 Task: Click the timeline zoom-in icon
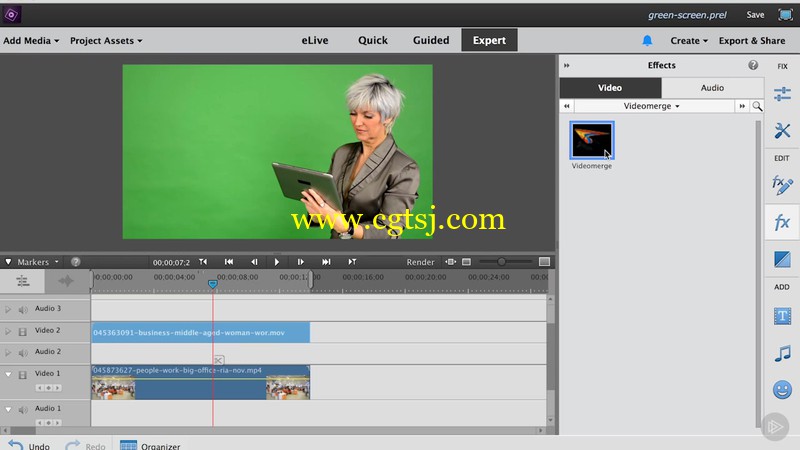pos(544,262)
